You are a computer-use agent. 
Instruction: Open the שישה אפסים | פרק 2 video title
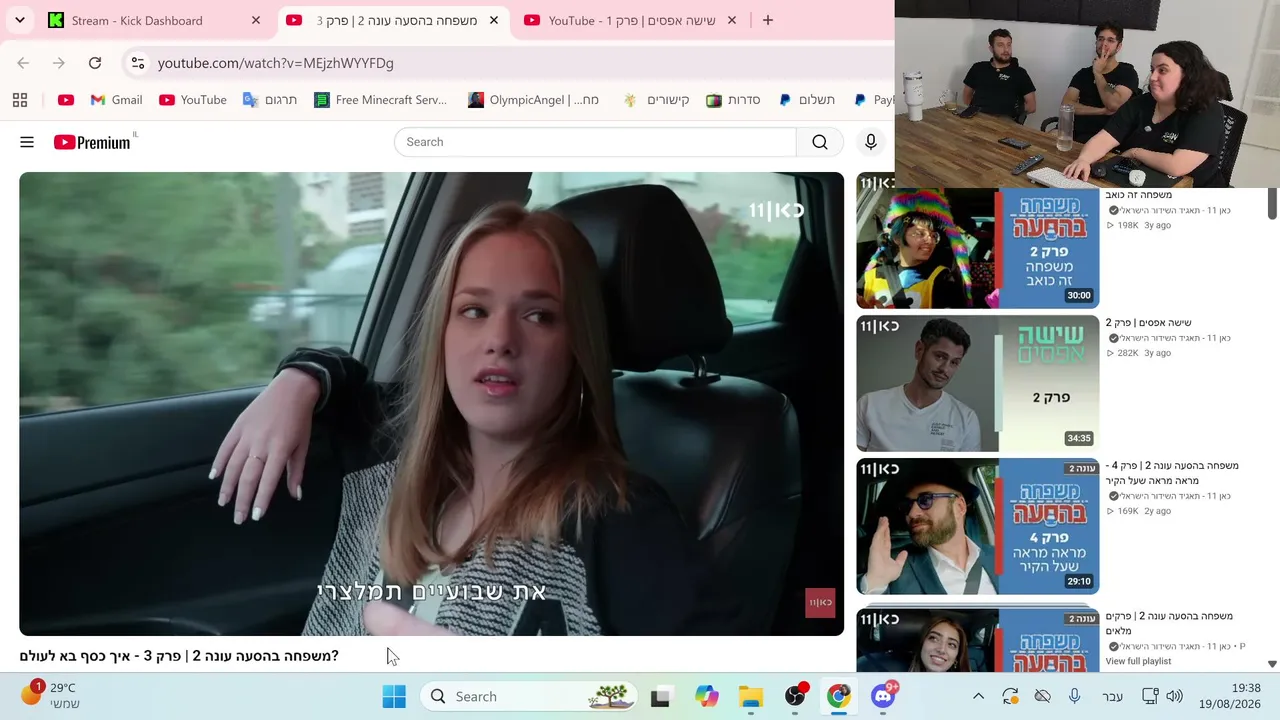click(1148, 323)
